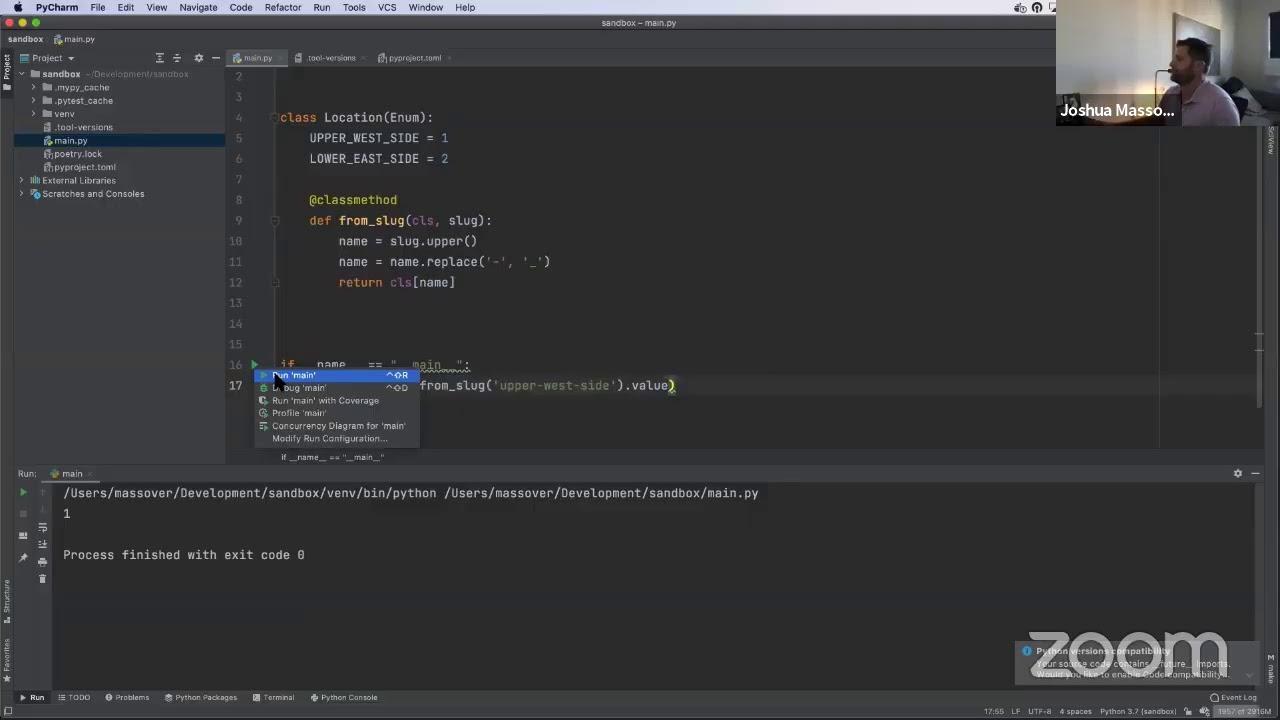The image size is (1280, 720).
Task: Click the LF line separator selector
Action: point(1016,712)
